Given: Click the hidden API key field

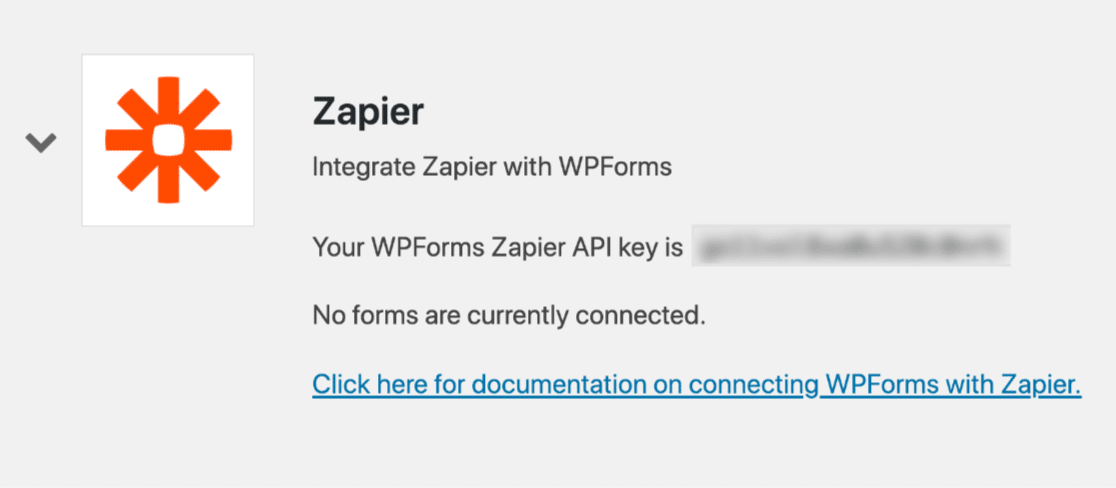Looking at the screenshot, I should click(851, 246).
